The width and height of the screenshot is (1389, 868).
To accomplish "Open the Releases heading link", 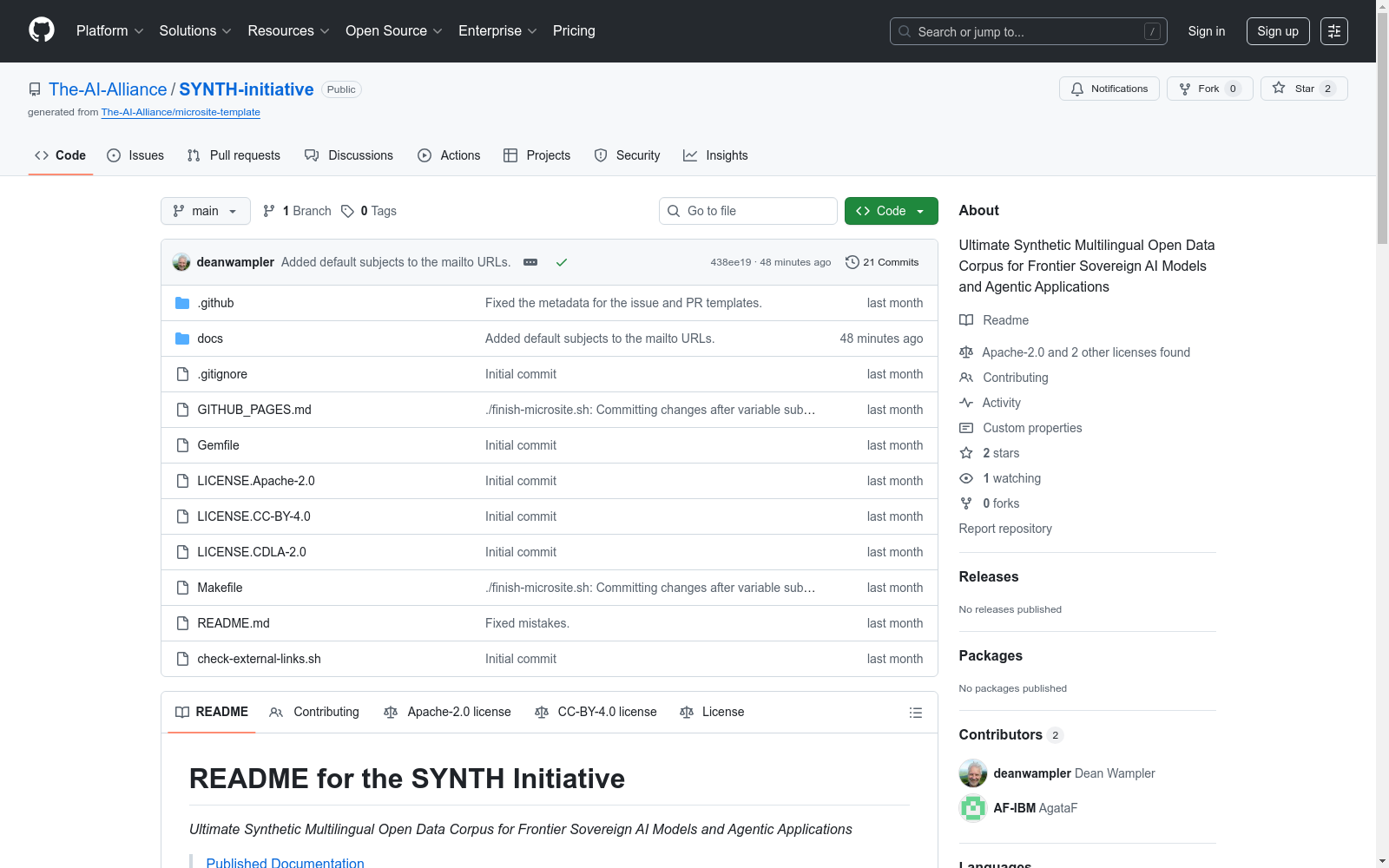I will pyautogui.click(x=989, y=576).
